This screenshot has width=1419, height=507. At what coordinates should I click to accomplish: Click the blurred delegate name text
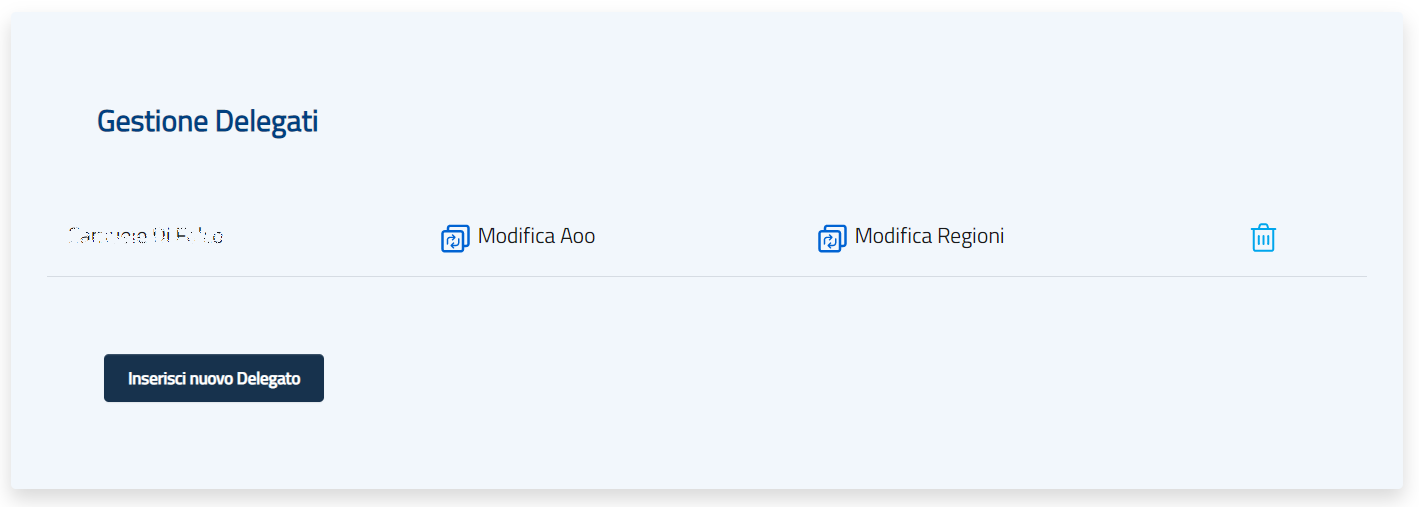[x=145, y=236]
